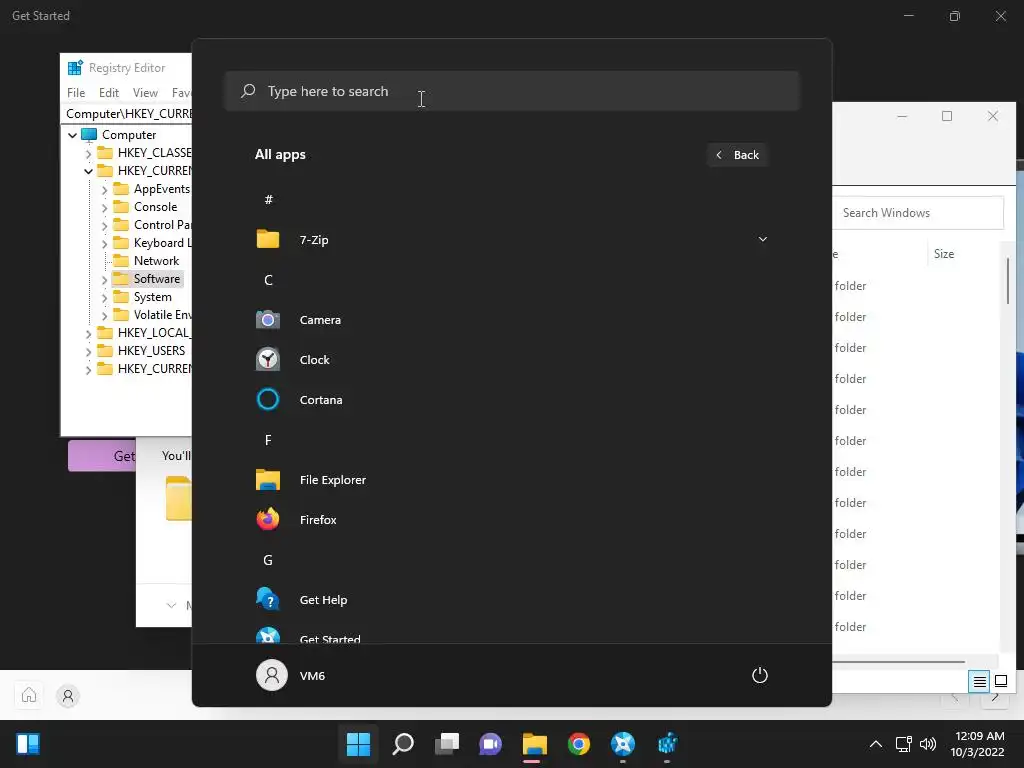The height and width of the screenshot is (768, 1024).
Task: Expand the Console registry key
Action: point(104,208)
